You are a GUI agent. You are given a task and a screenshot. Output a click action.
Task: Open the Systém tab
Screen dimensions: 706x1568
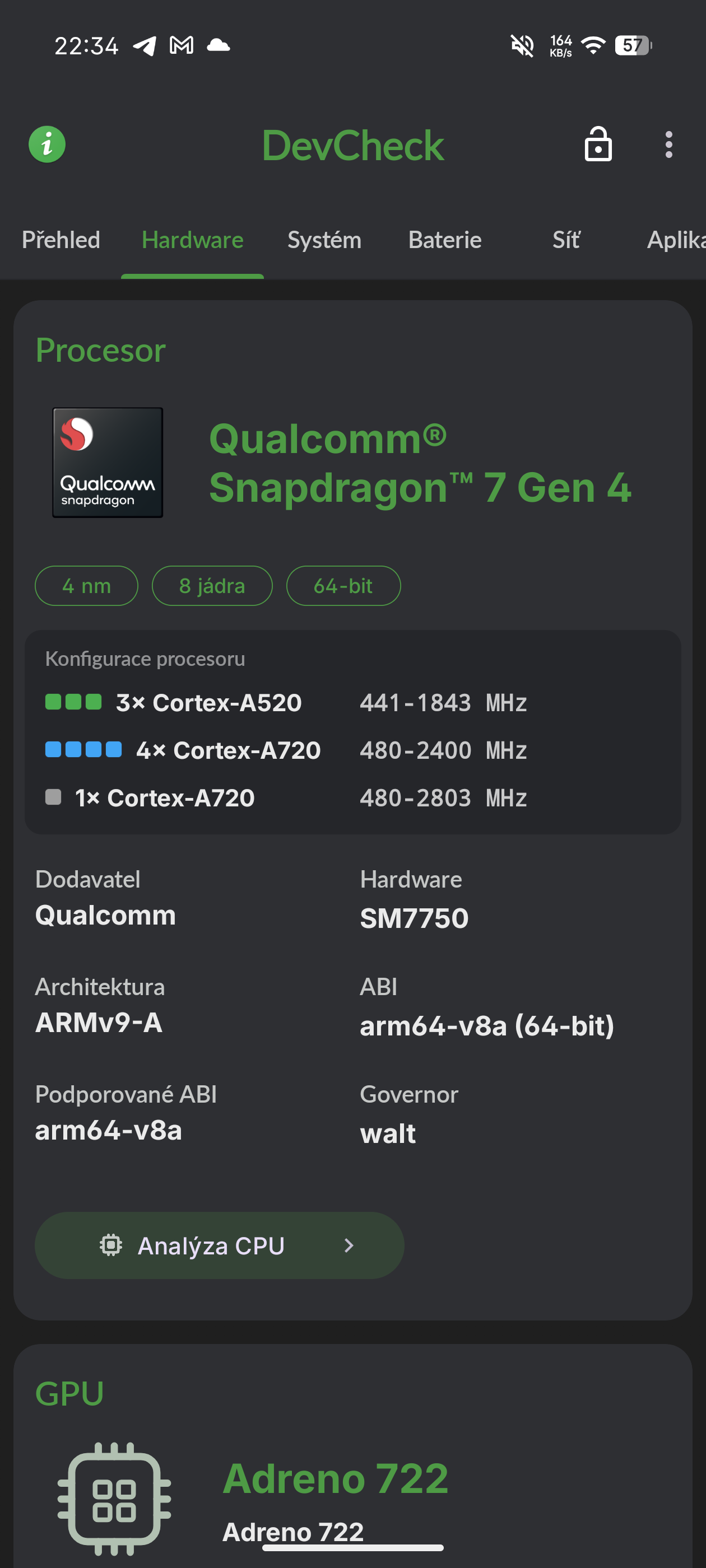click(324, 240)
